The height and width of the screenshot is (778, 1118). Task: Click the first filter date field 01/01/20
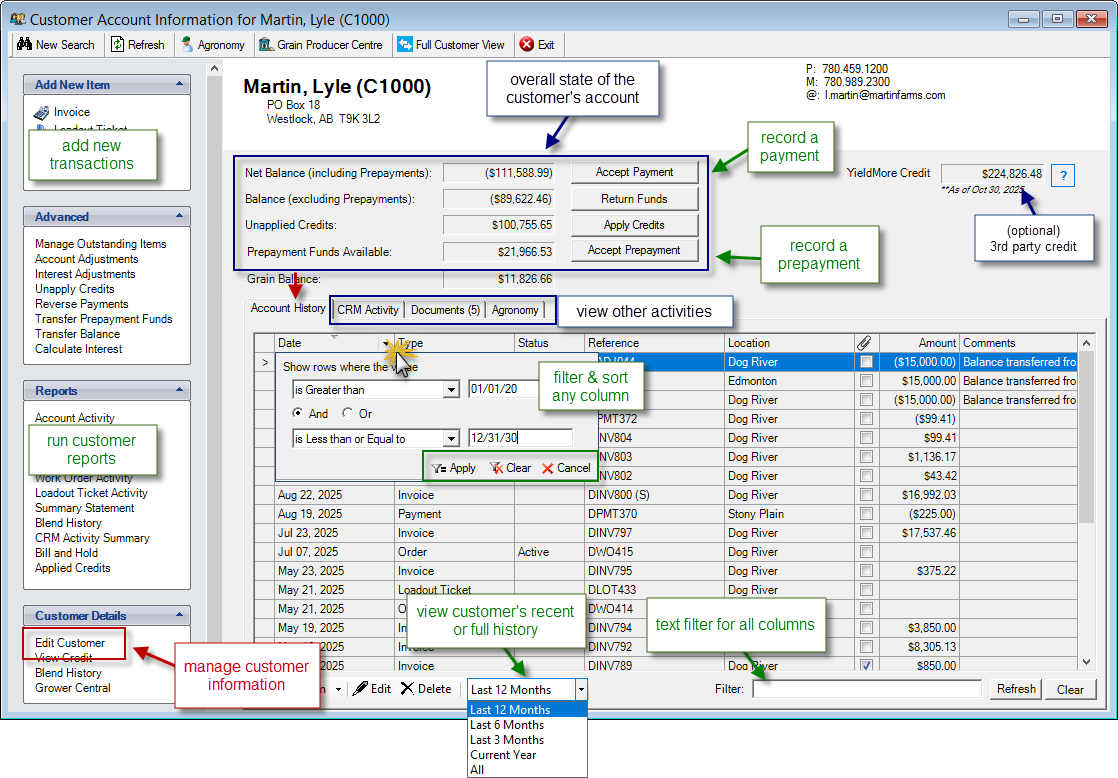503,389
